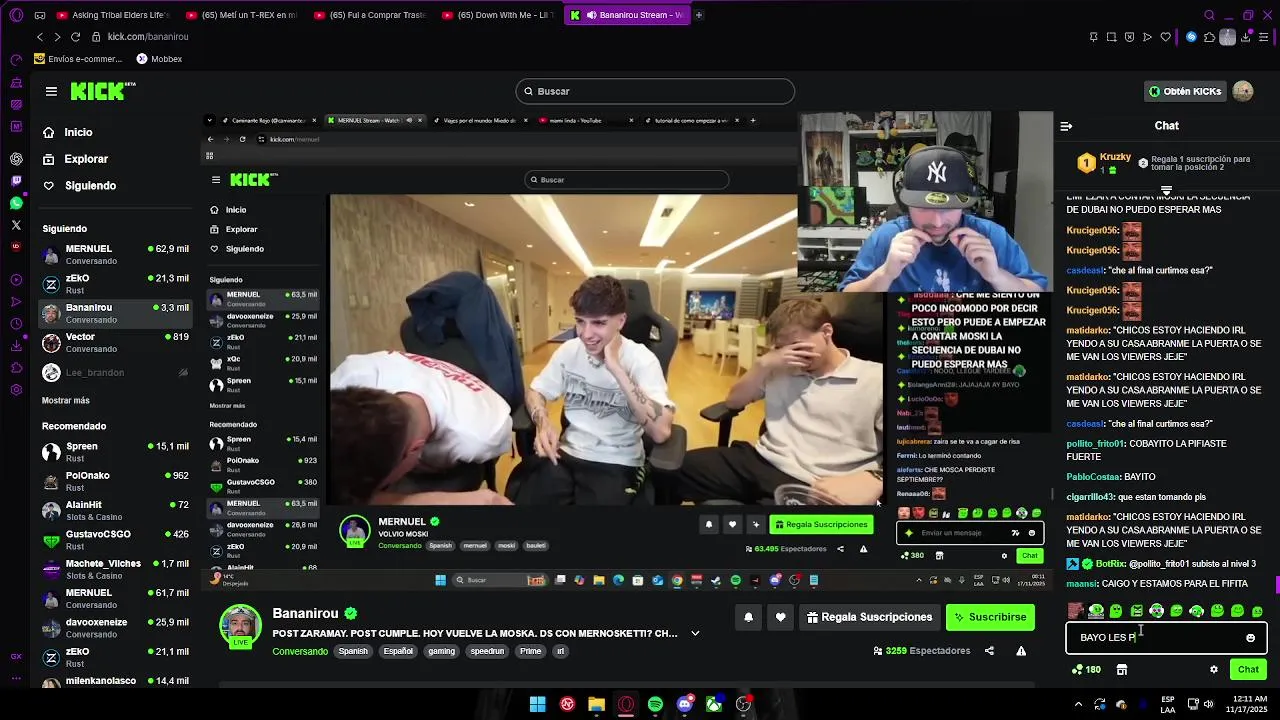This screenshot has width=1280, height=720.
Task: Open X (Twitter) in Opera sidebar
Action: pyautogui.click(x=16, y=226)
